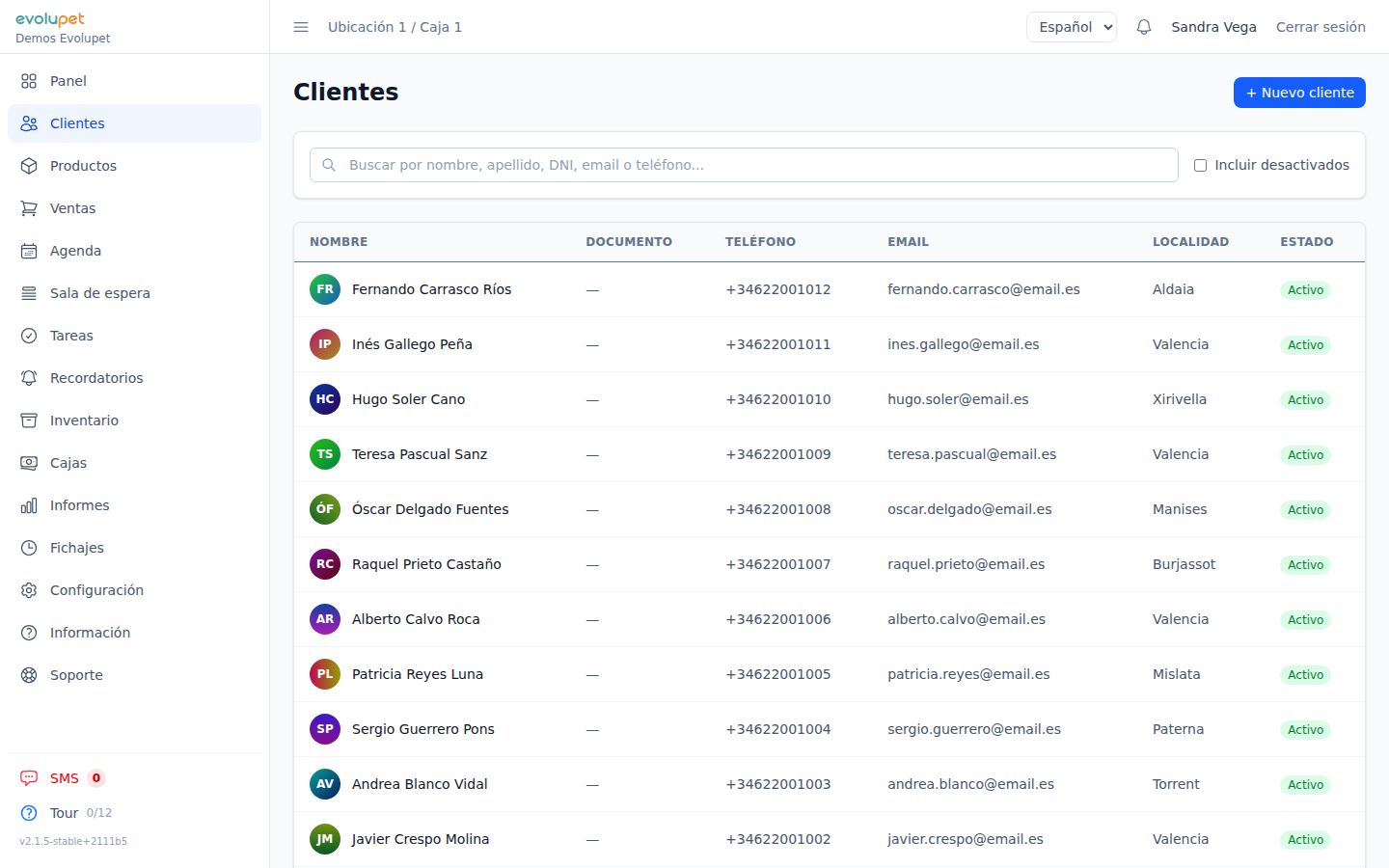Click the Informes bar chart icon
The image size is (1389, 868).
coord(29,505)
